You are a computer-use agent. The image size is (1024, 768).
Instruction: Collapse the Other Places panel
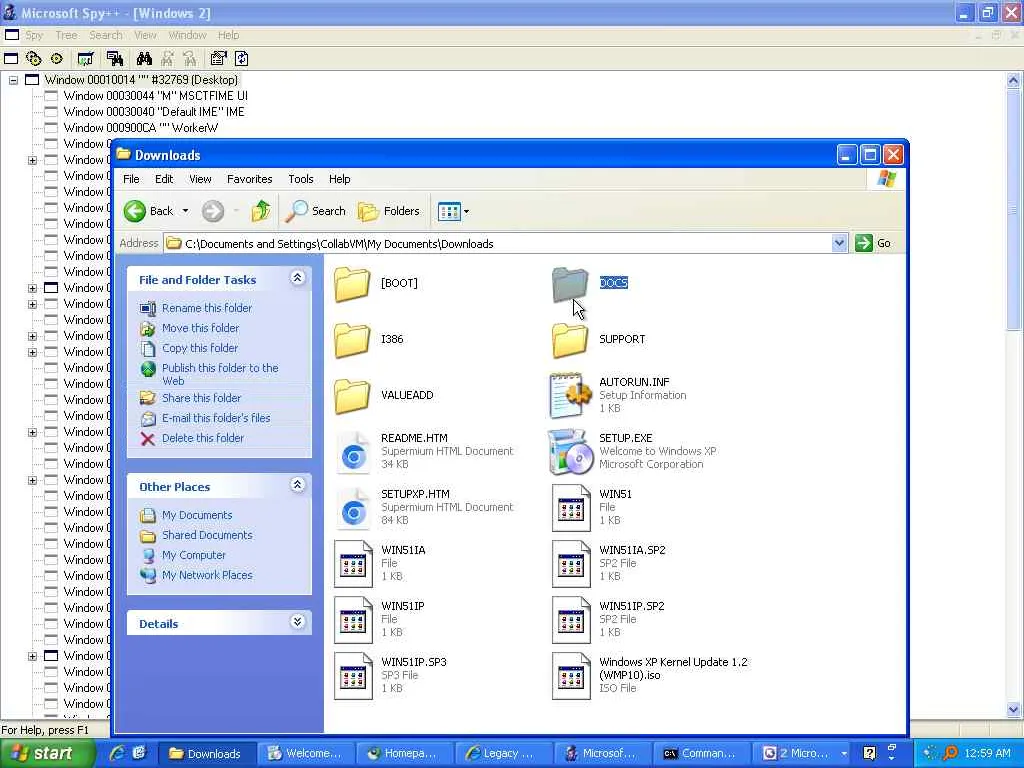click(x=297, y=485)
